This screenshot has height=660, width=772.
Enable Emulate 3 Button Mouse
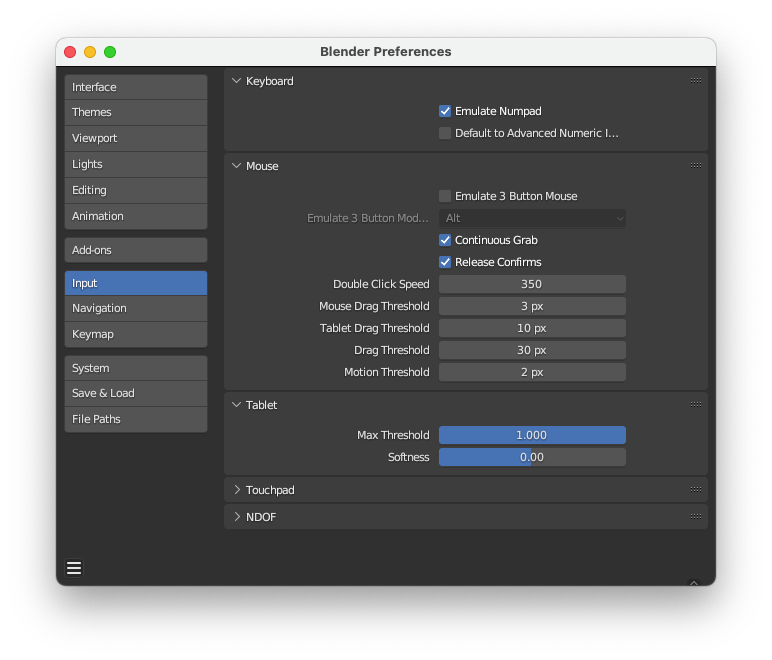(445, 196)
